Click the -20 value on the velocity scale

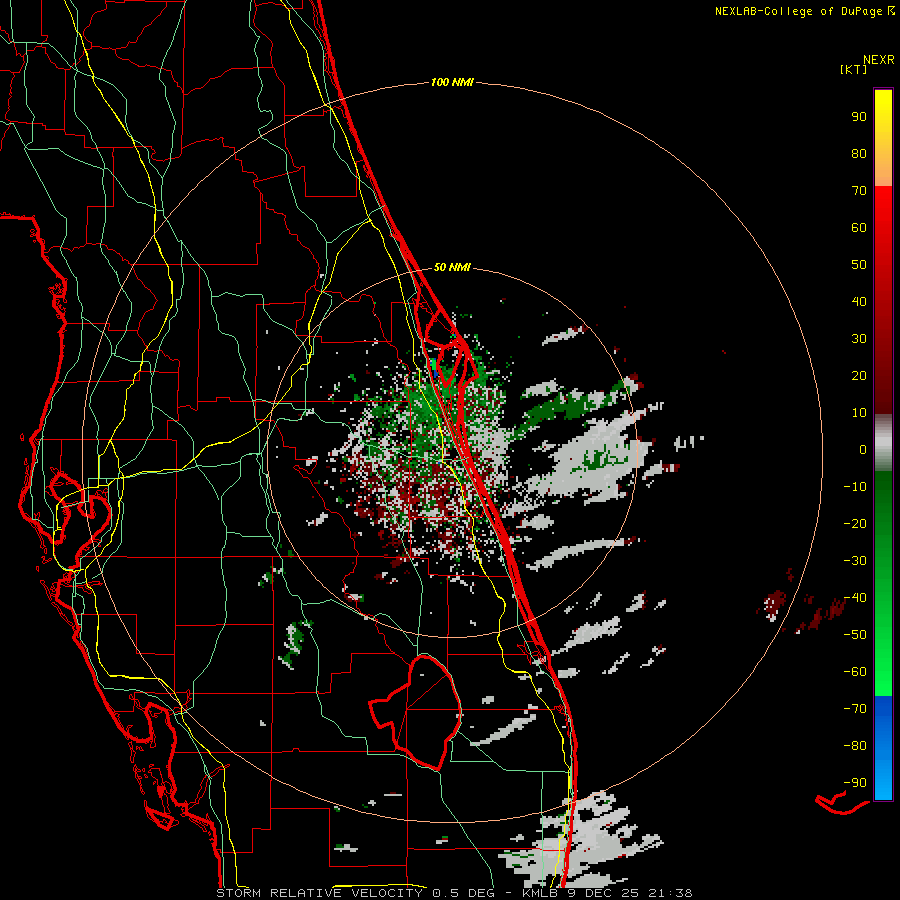855,524
